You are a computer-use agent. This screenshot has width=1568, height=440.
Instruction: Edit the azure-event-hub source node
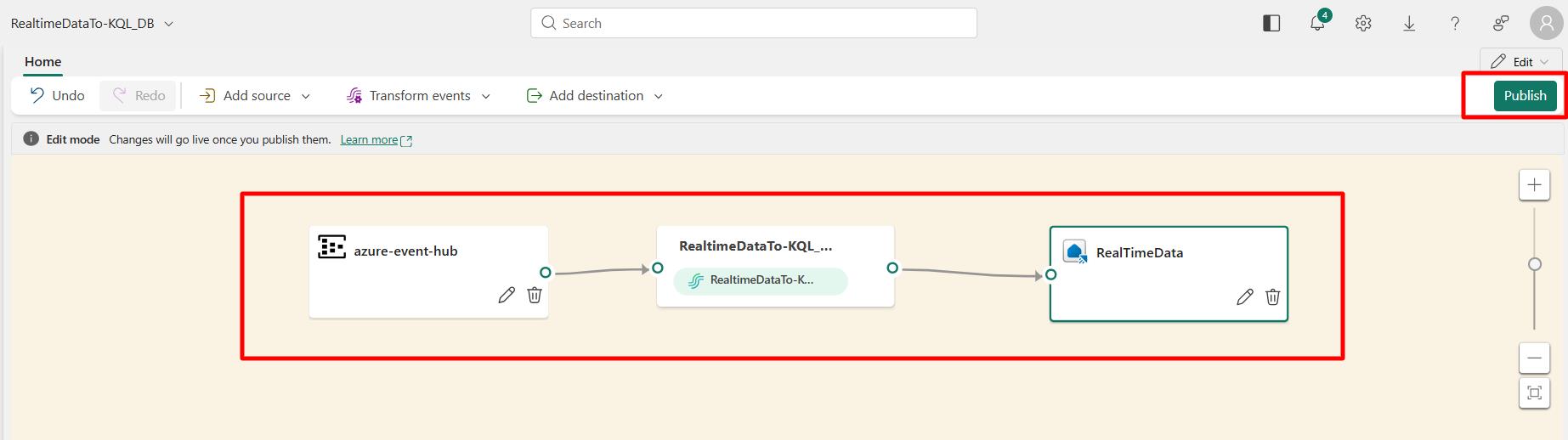point(507,295)
